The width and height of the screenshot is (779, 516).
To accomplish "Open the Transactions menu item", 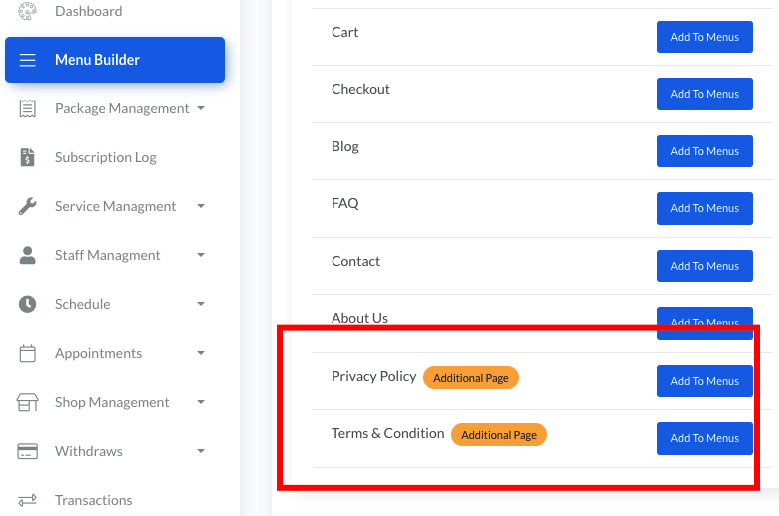I will [x=93, y=500].
